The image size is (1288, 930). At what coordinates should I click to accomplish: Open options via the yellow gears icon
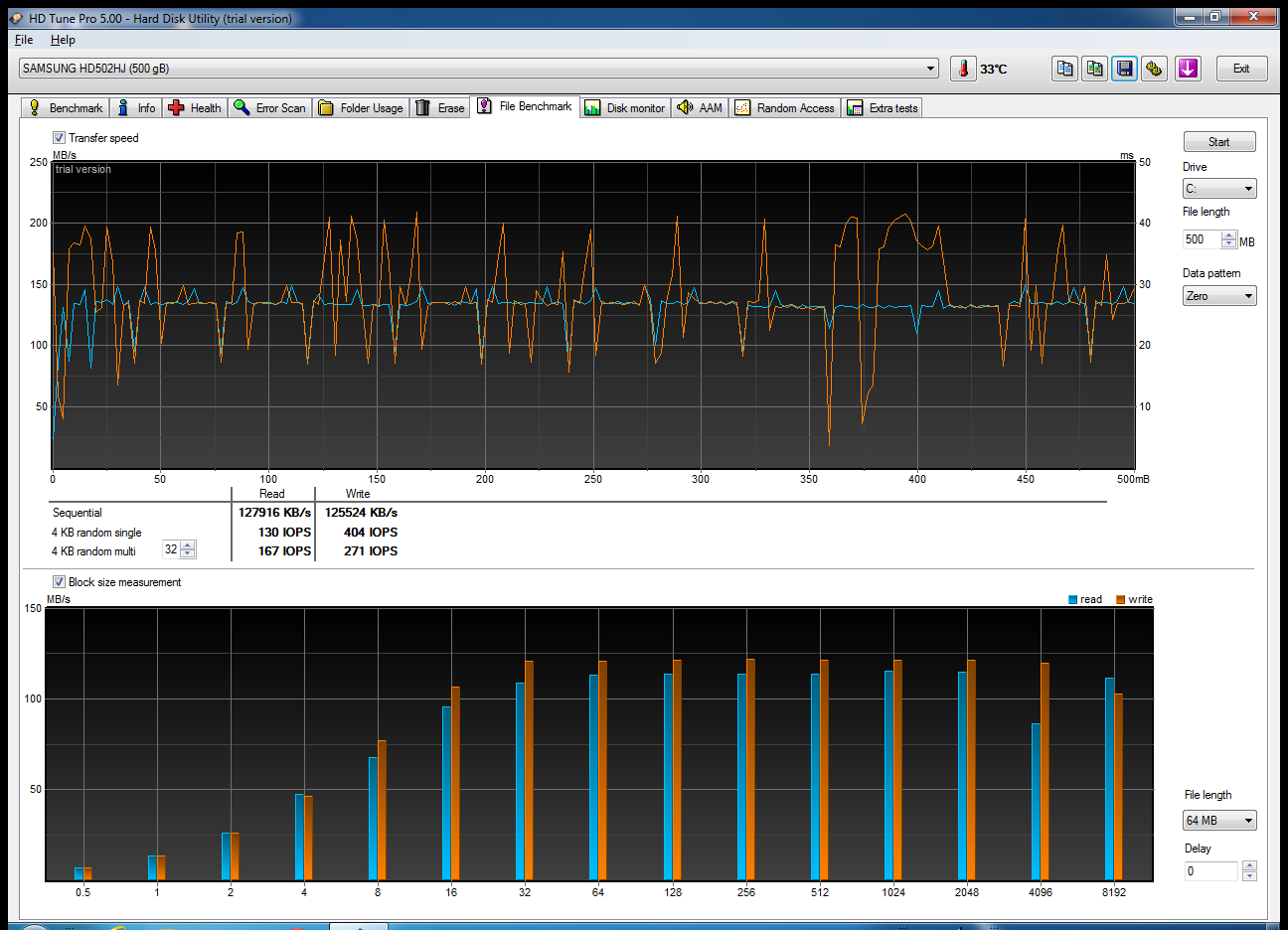tap(1154, 69)
